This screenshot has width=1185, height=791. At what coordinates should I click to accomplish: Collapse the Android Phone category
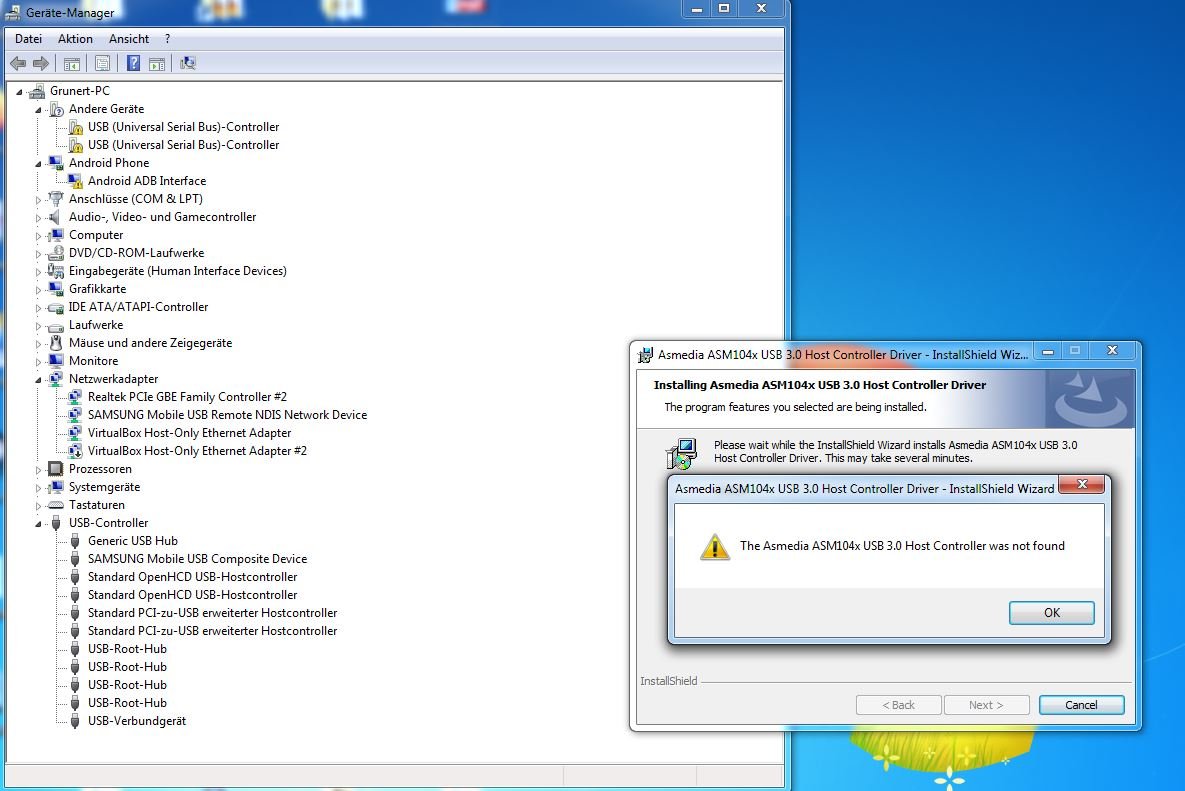(x=39, y=163)
